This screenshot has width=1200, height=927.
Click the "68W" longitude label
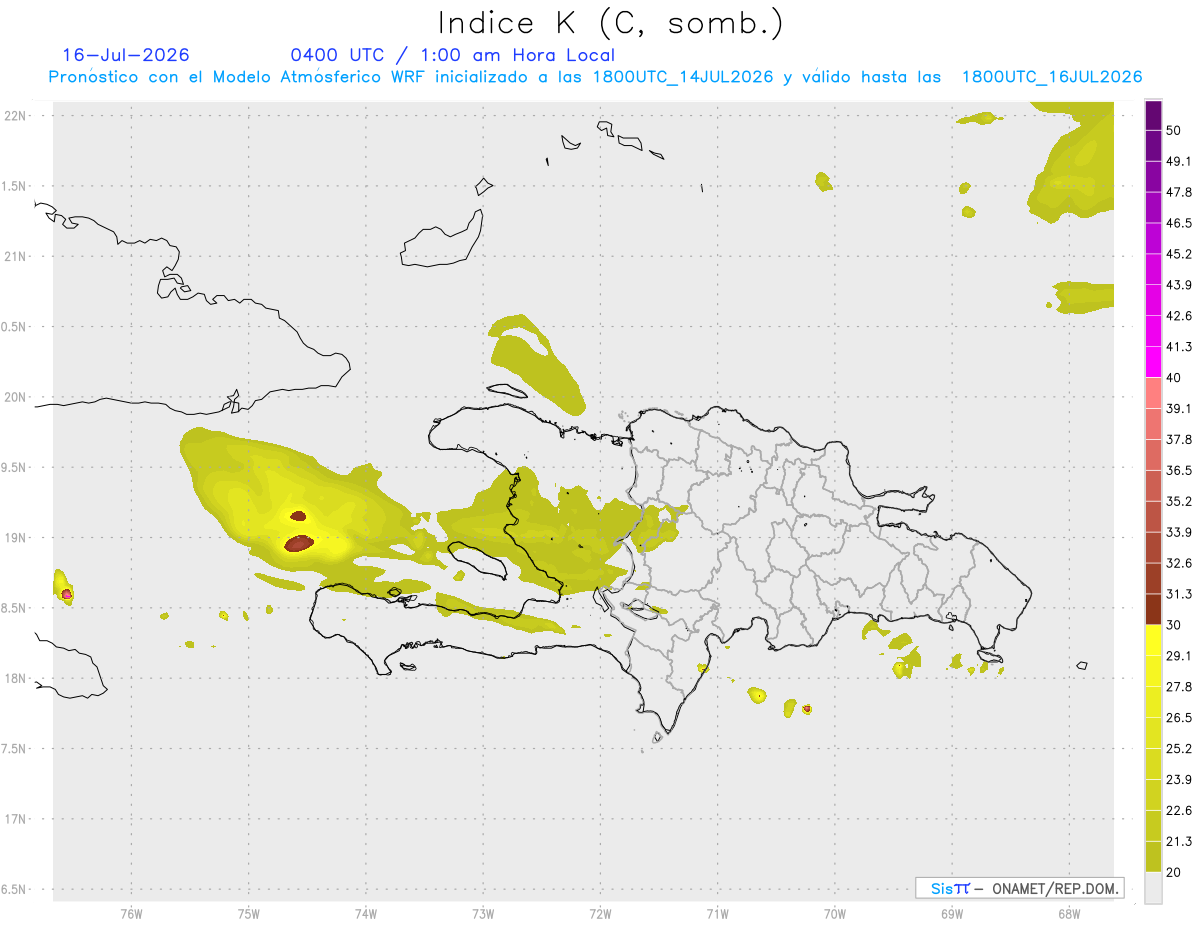tap(1069, 913)
